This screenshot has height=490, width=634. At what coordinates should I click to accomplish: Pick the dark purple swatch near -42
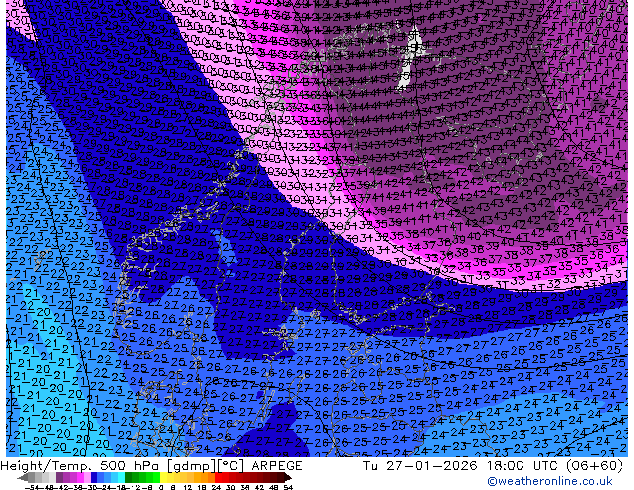(x=59, y=478)
